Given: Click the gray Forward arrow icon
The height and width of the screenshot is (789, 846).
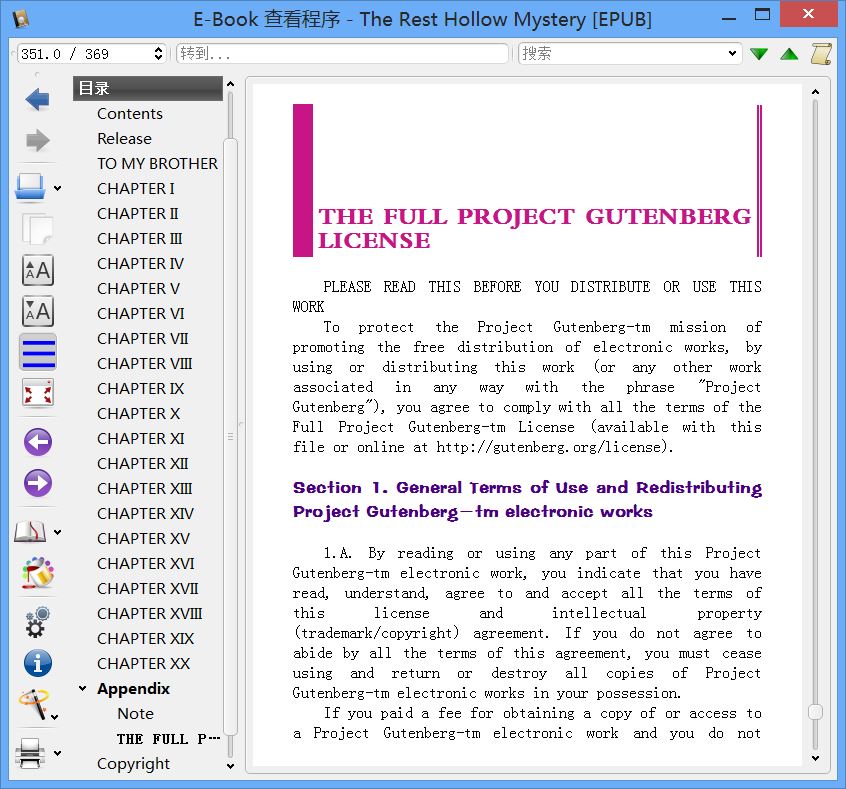Looking at the screenshot, I should click(37, 140).
